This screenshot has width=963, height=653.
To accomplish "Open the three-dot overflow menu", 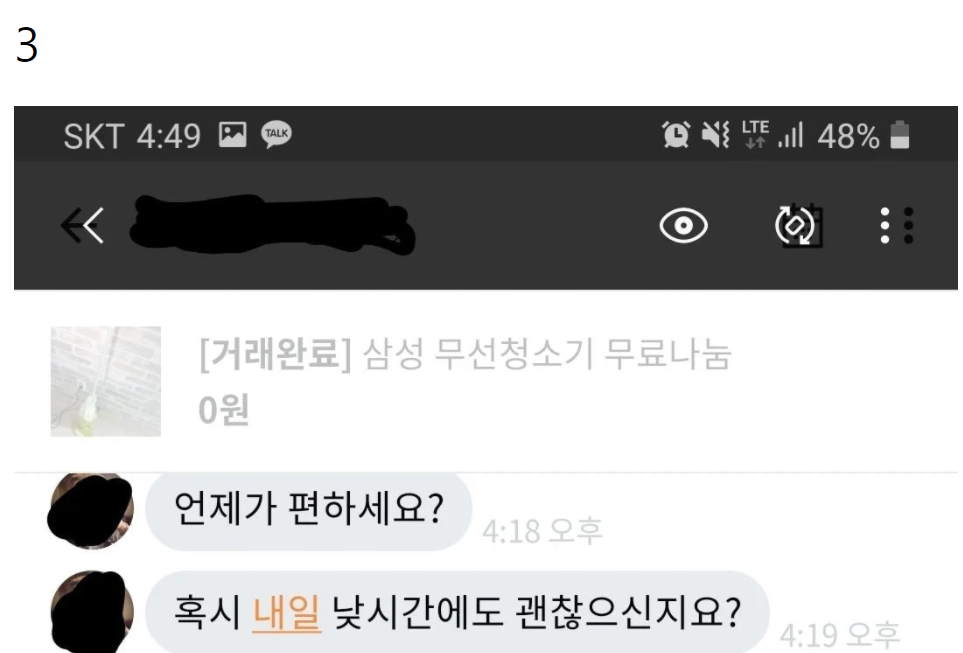I will pyautogui.click(x=897, y=225).
